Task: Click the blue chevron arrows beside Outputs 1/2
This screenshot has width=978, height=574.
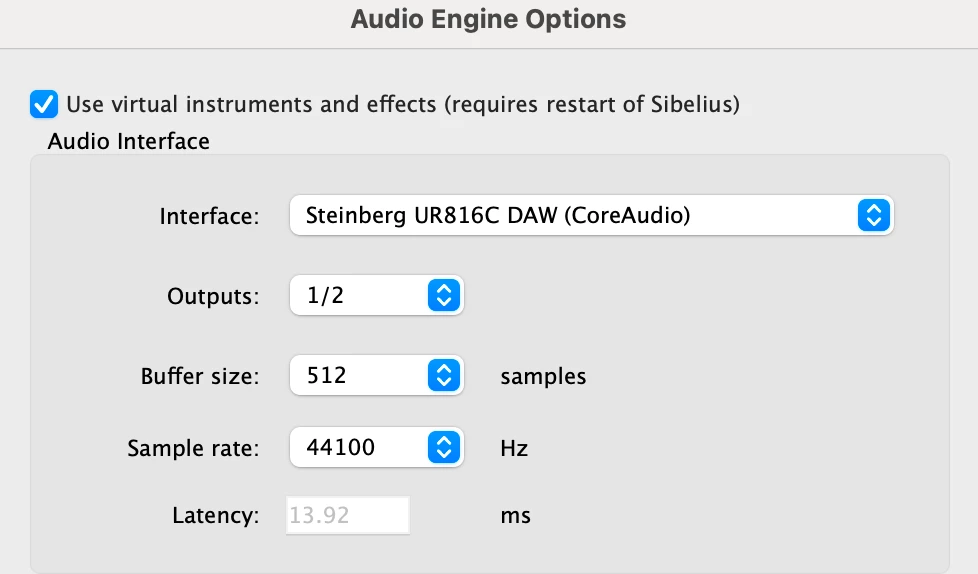Action: coord(443,295)
